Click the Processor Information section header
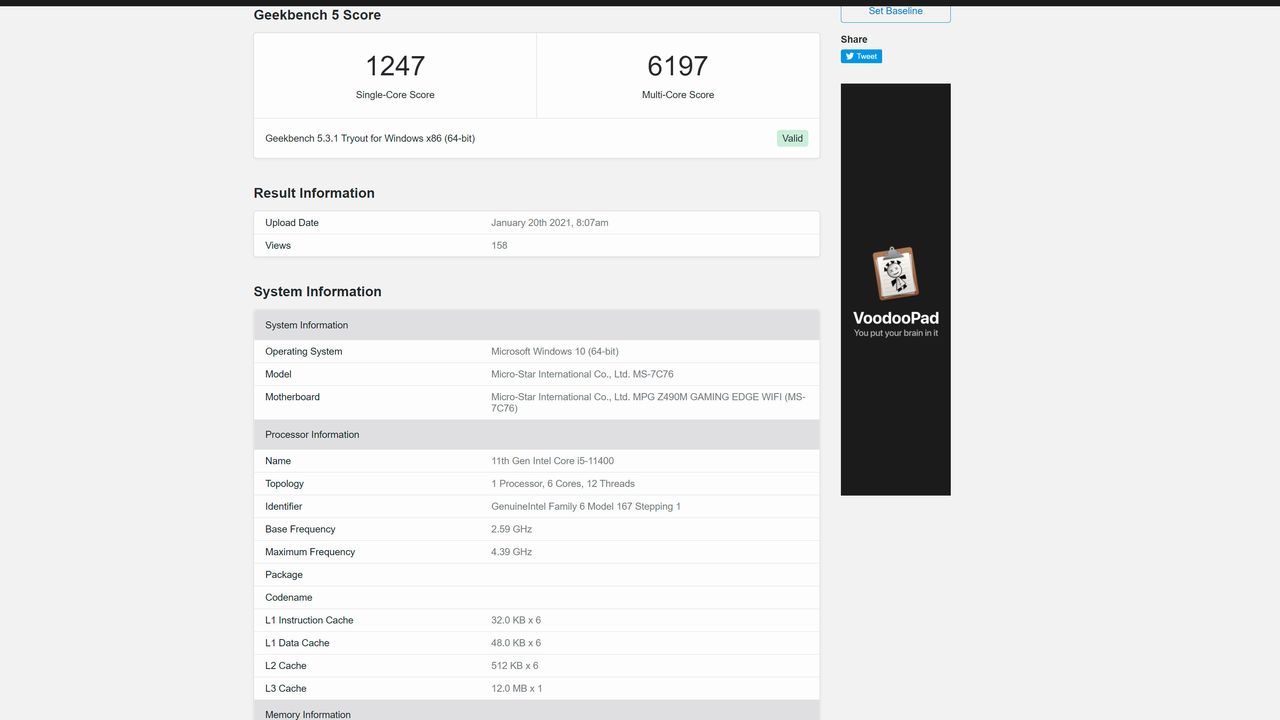The image size is (1280, 720). point(537,434)
